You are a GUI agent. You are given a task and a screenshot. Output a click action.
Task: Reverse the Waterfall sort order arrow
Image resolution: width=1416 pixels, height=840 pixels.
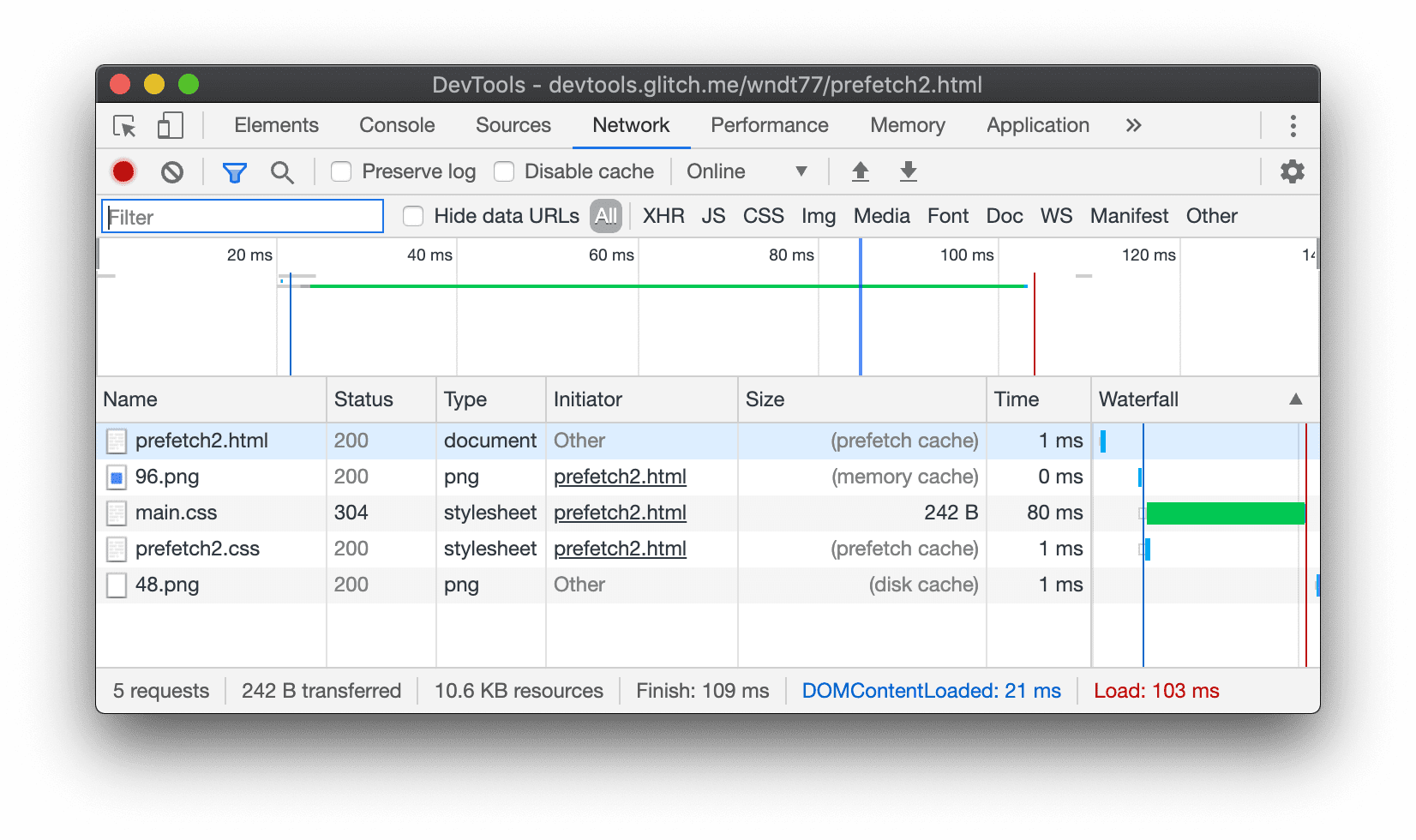coord(1296,399)
